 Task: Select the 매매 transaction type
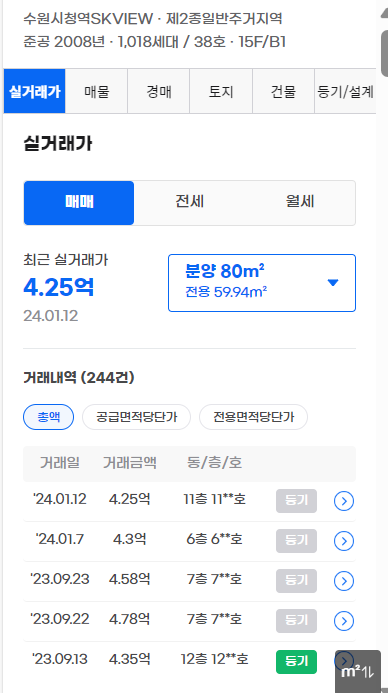[79, 203]
